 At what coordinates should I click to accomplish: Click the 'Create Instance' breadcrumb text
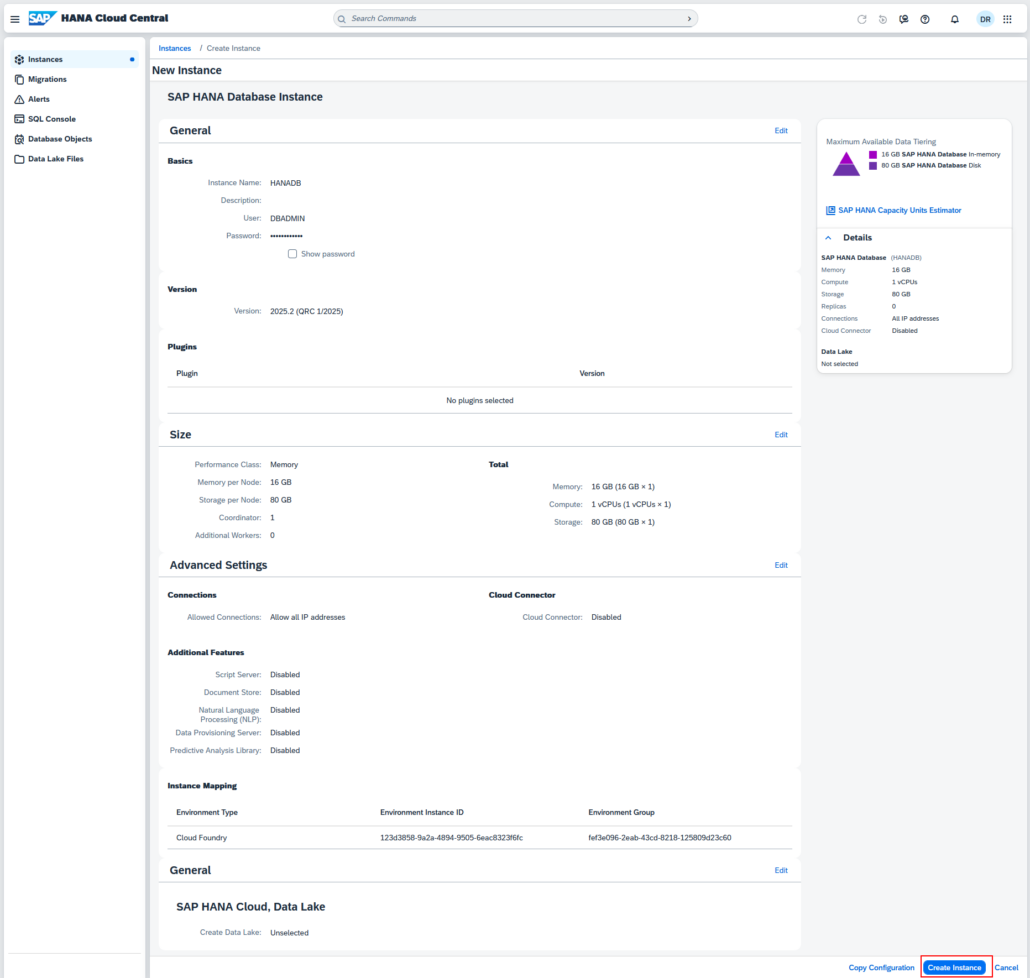point(233,49)
